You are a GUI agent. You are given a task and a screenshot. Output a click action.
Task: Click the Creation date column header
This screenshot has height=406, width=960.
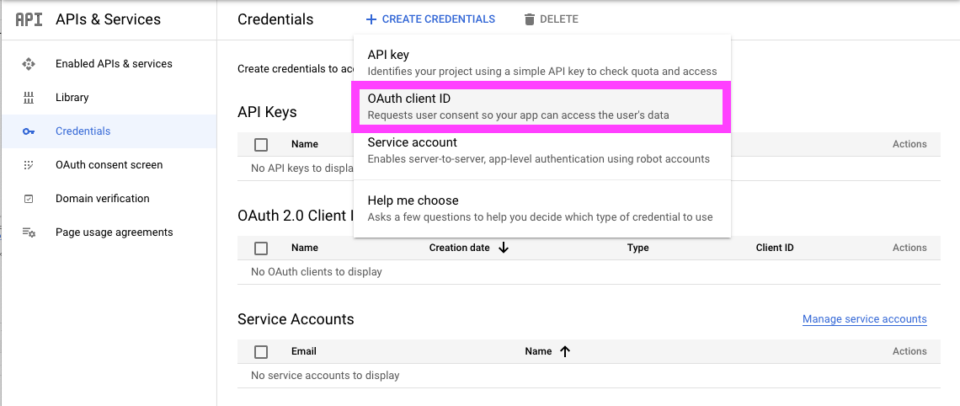coord(459,248)
